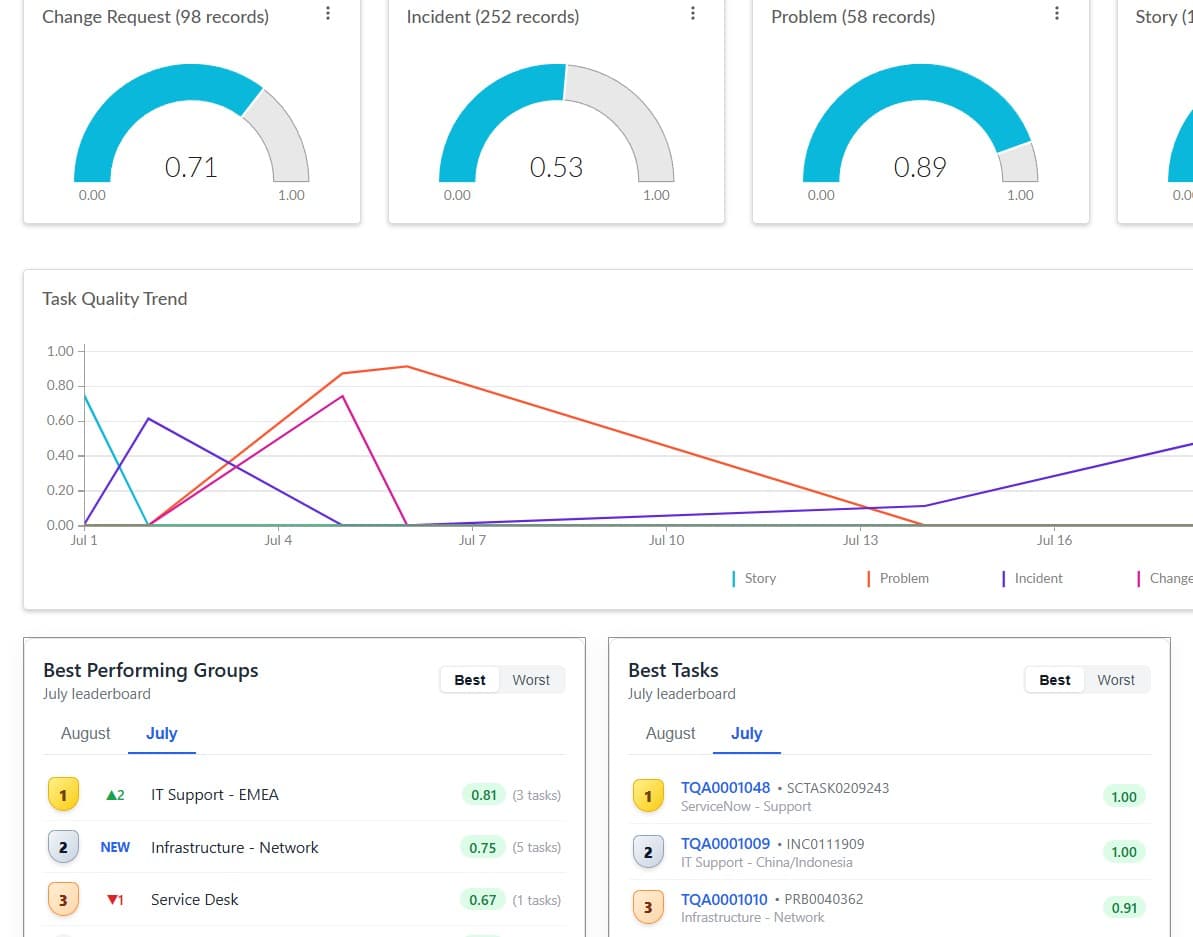The image size is (1193, 937).
Task: Select Best in Best Tasks toggle
Action: (x=1055, y=680)
